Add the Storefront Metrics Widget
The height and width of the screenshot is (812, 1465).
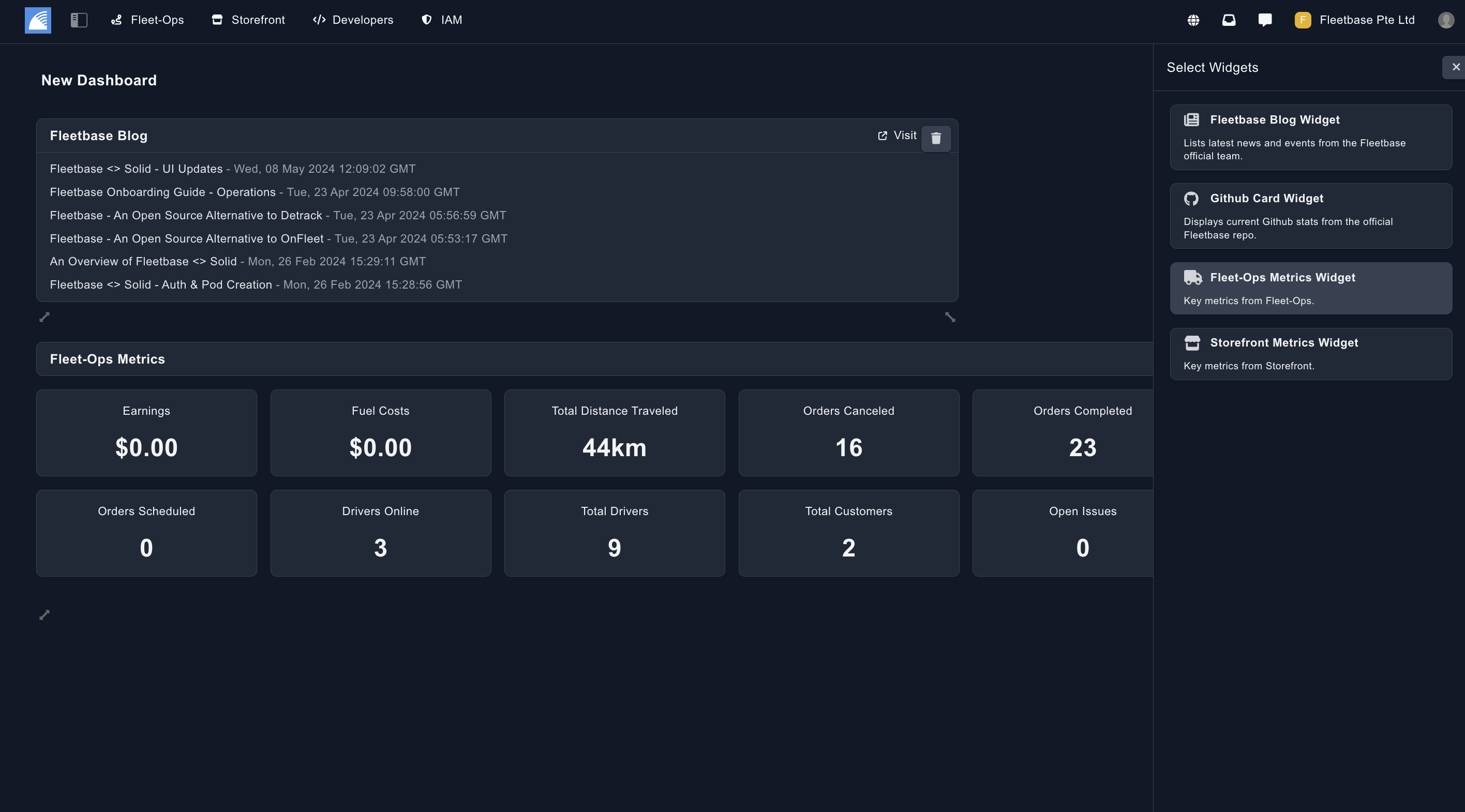coord(1310,354)
